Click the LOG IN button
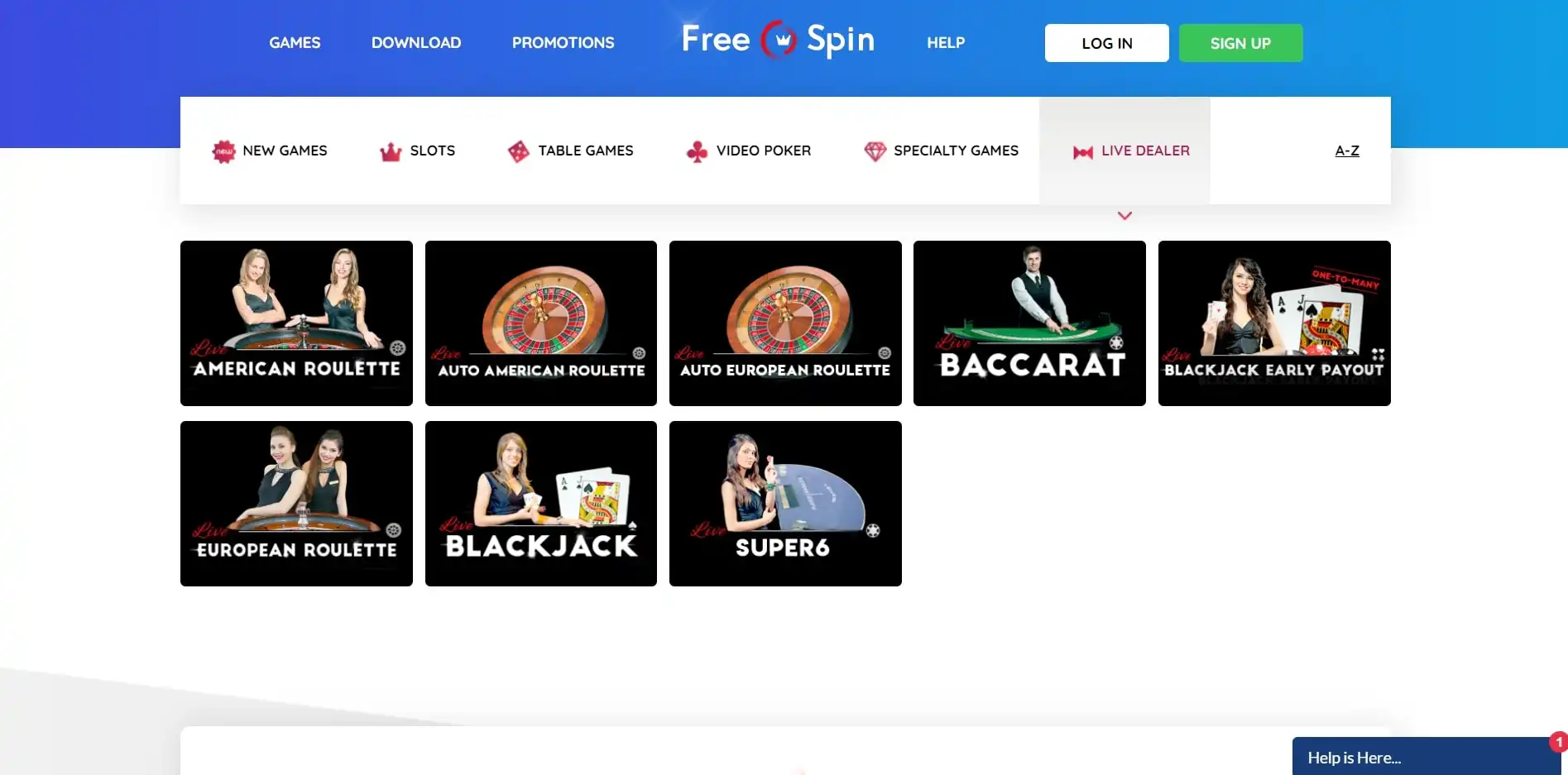 [1106, 43]
